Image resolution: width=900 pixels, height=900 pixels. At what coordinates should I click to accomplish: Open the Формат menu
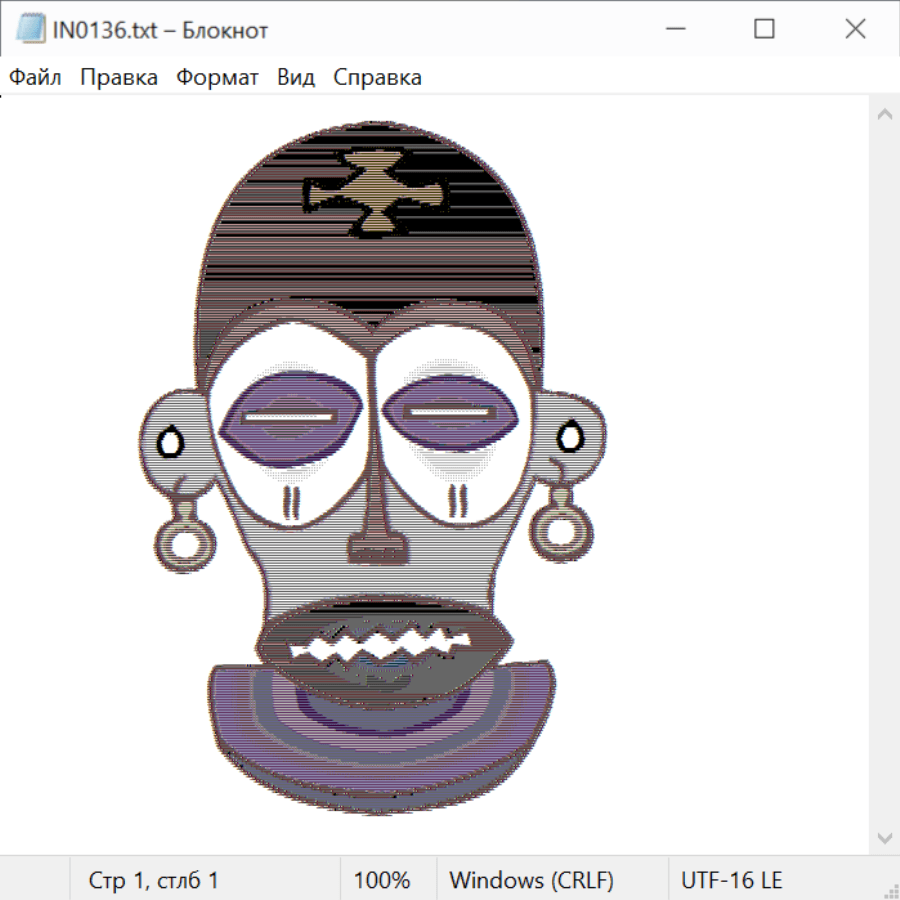click(217, 78)
